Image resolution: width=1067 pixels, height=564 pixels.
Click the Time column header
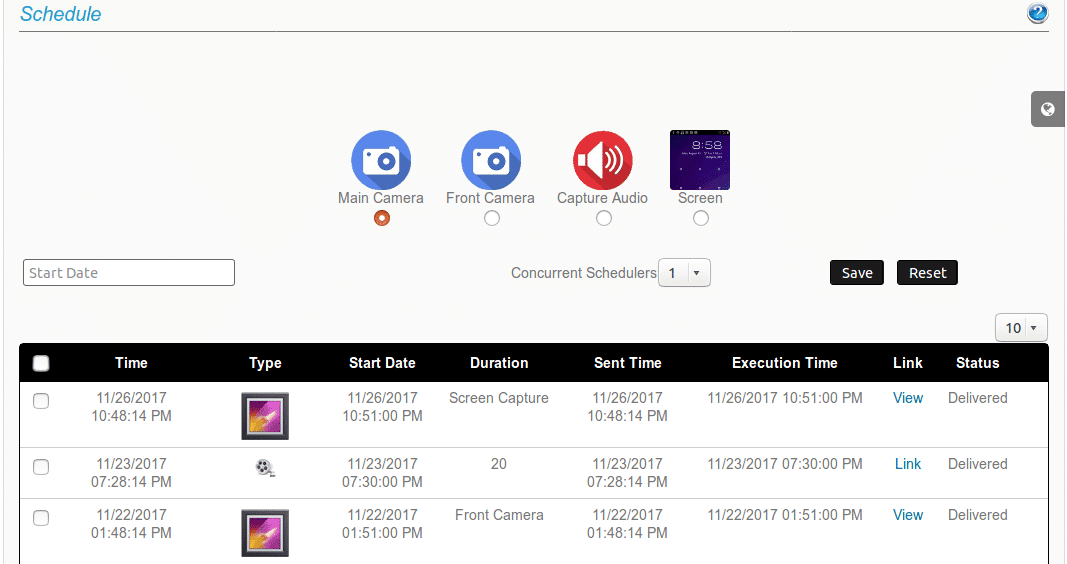pyautogui.click(x=131, y=363)
